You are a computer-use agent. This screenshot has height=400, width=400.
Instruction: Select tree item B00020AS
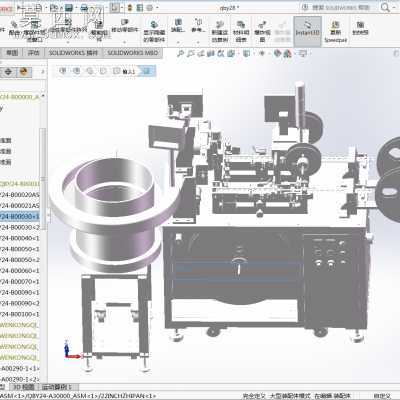pyautogui.click(x=20, y=195)
